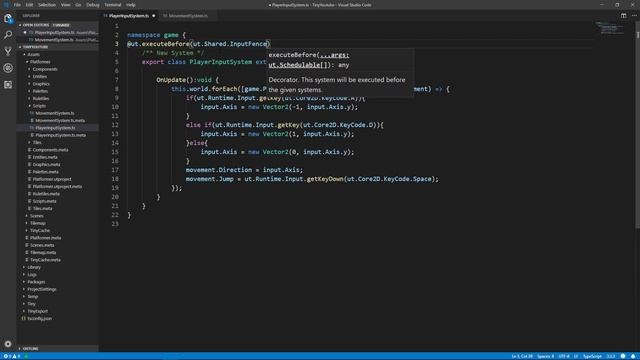Expand the TinyCache folder
The image size is (640, 360).
click(x=40, y=231)
